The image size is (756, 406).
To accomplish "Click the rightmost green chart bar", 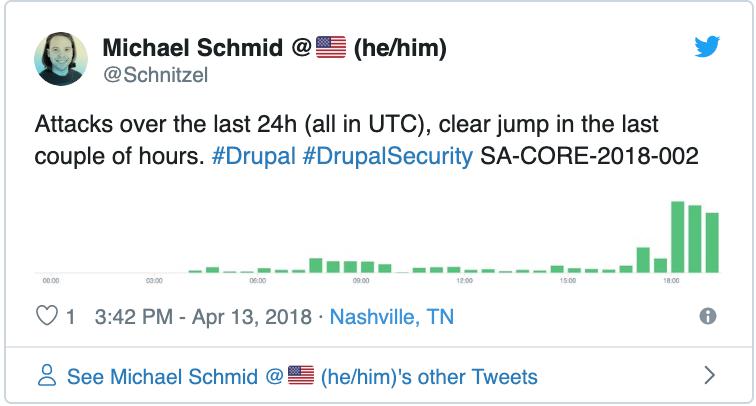I will [x=712, y=243].
